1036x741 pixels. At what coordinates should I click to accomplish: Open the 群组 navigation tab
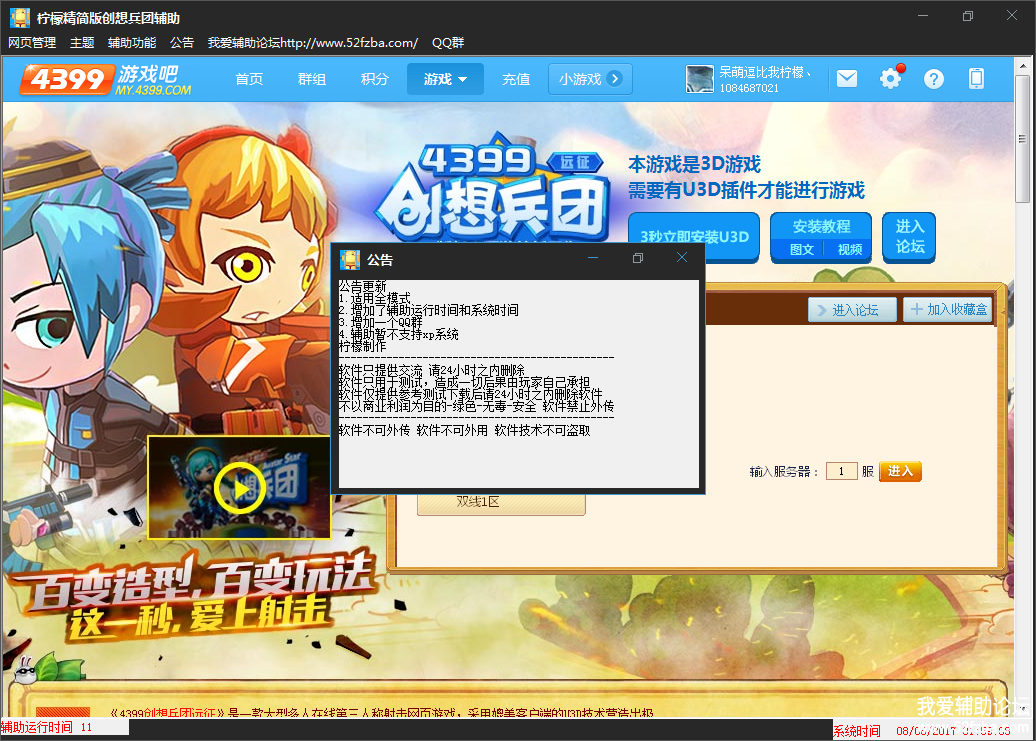click(312, 79)
